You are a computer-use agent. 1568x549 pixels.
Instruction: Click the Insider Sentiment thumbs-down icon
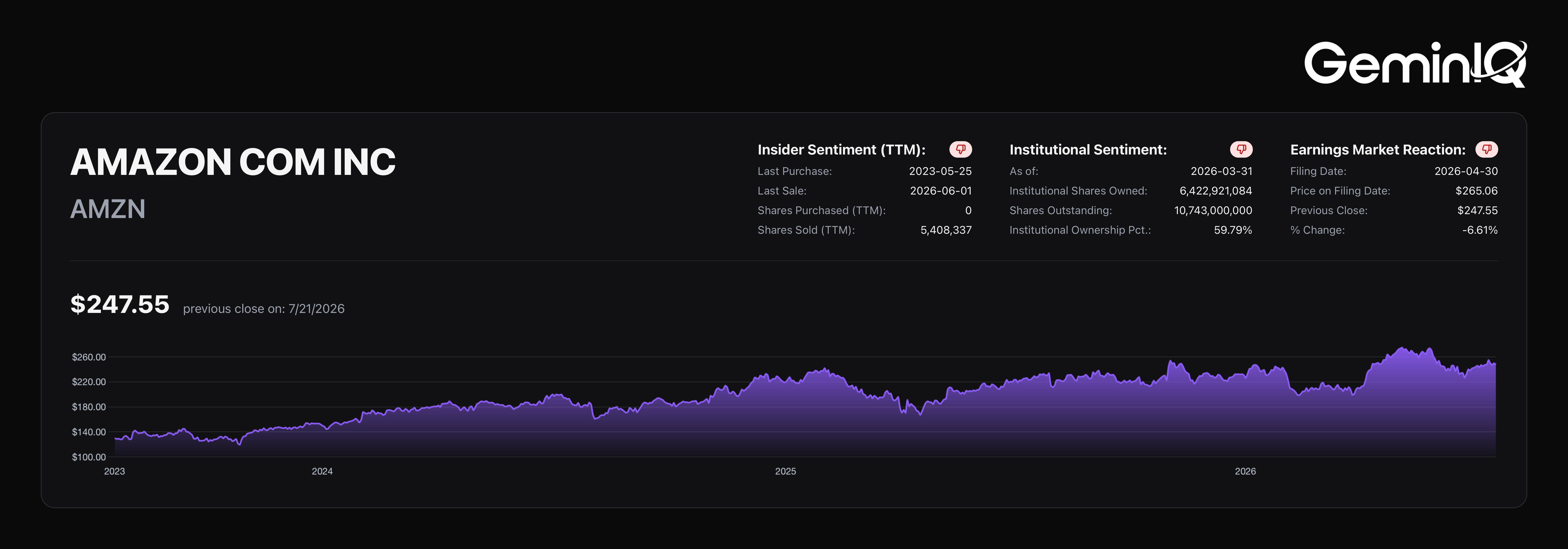pyautogui.click(x=960, y=149)
